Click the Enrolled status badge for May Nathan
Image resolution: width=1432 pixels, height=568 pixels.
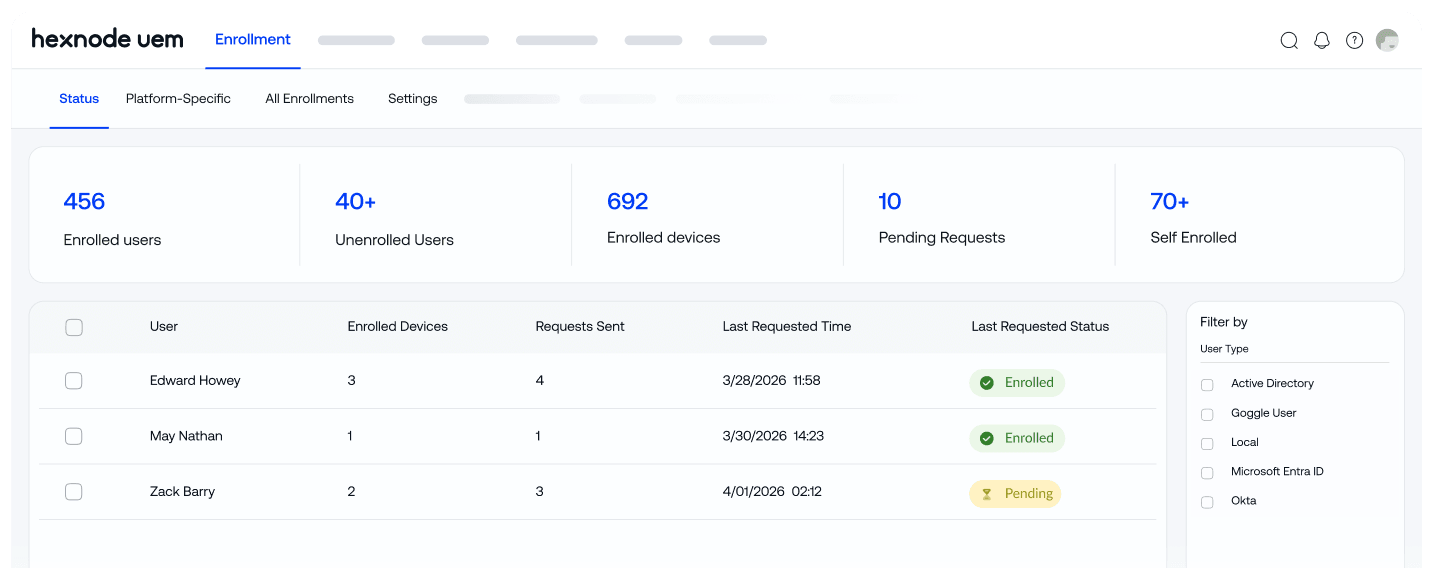[1017, 438]
